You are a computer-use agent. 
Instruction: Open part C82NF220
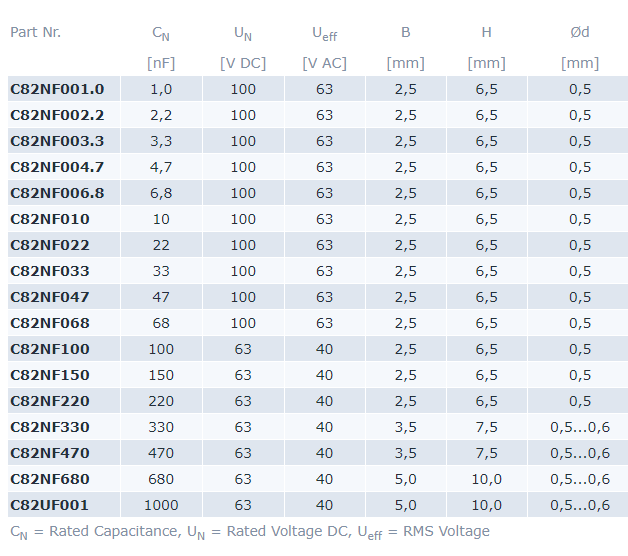click(50, 401)
